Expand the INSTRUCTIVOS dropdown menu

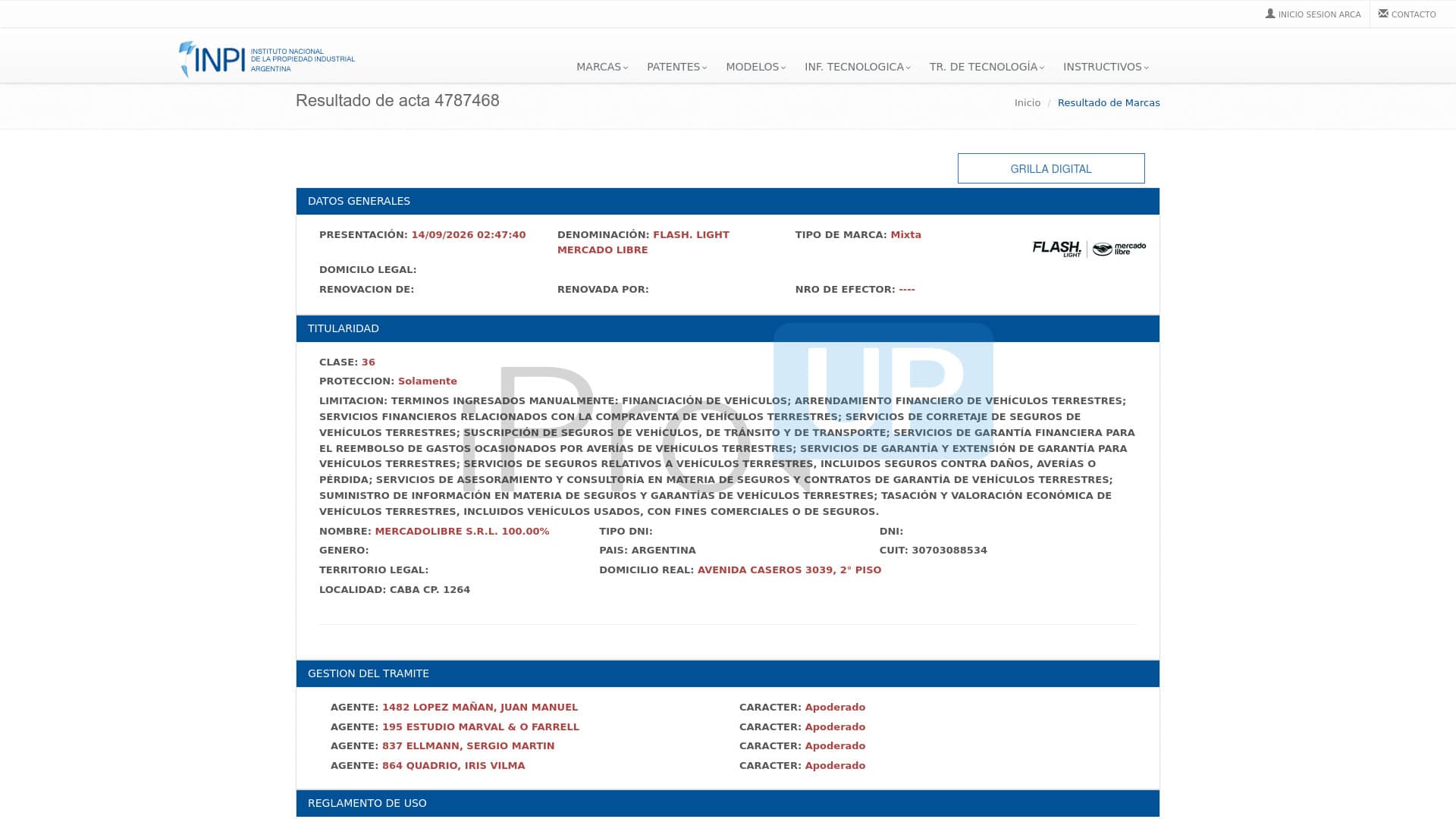(1106, 67)
